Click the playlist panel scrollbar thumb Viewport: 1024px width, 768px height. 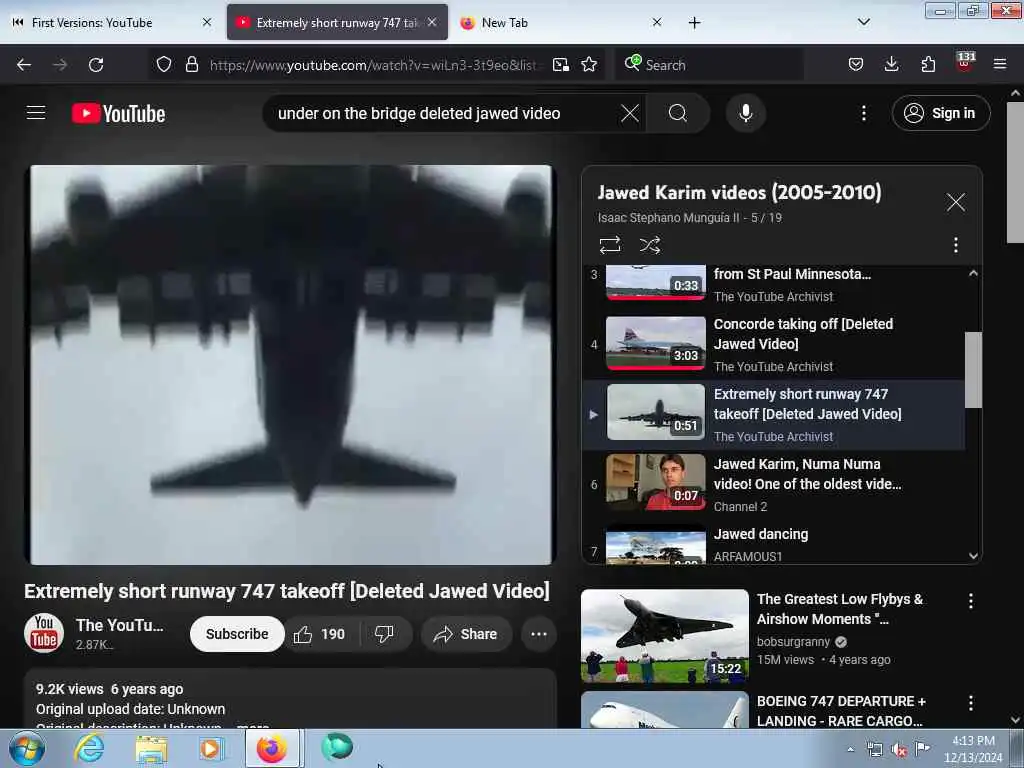[x=973, y=370]
